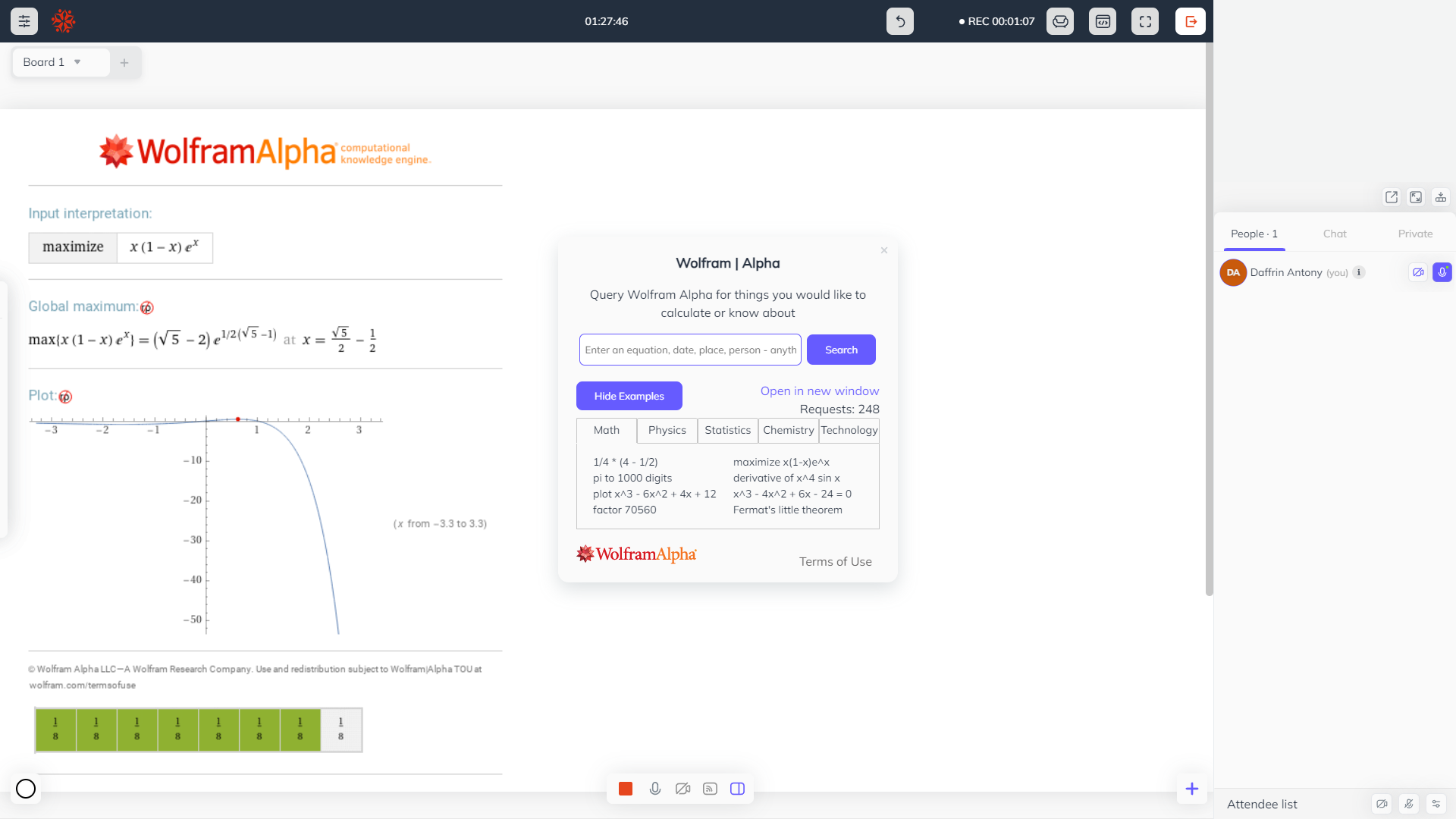Viewport: 1456px width, 819px height.
Task: Click the Search button in Wolfram Alpha widget
Action: coord(841,350)
